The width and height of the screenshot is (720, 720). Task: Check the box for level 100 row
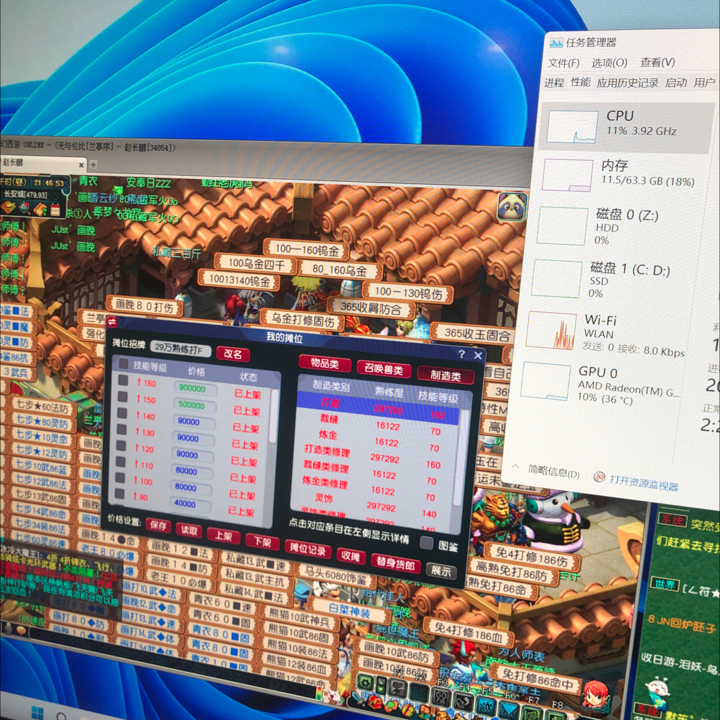click(x=120, y=478)
